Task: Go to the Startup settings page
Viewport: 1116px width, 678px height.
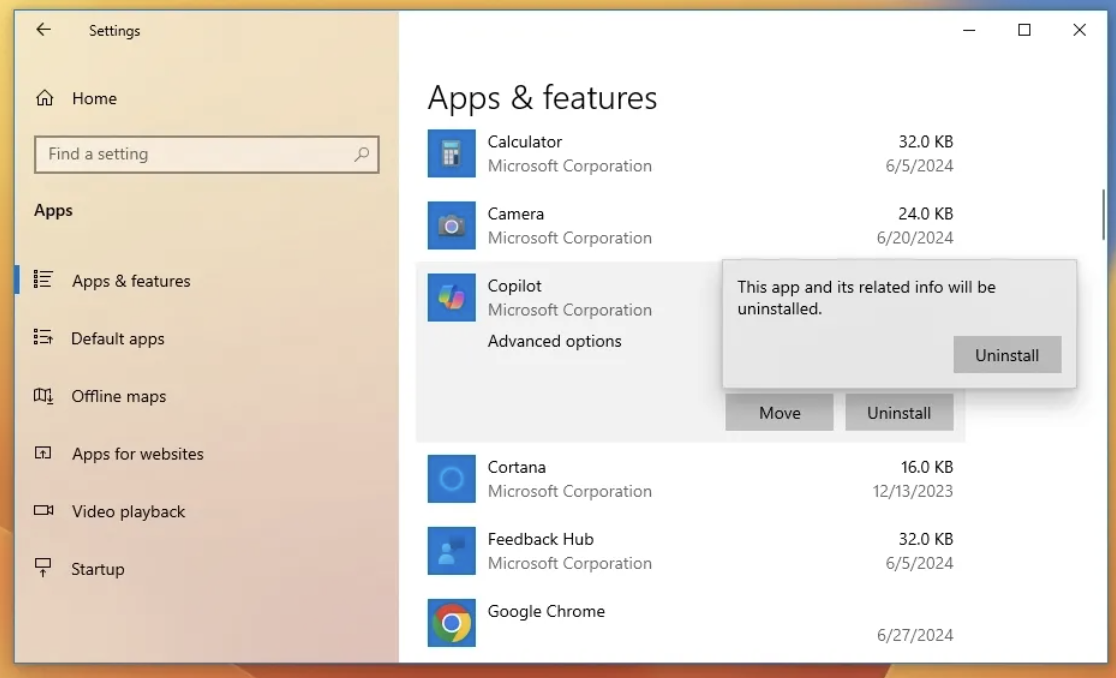Action: 97,569
